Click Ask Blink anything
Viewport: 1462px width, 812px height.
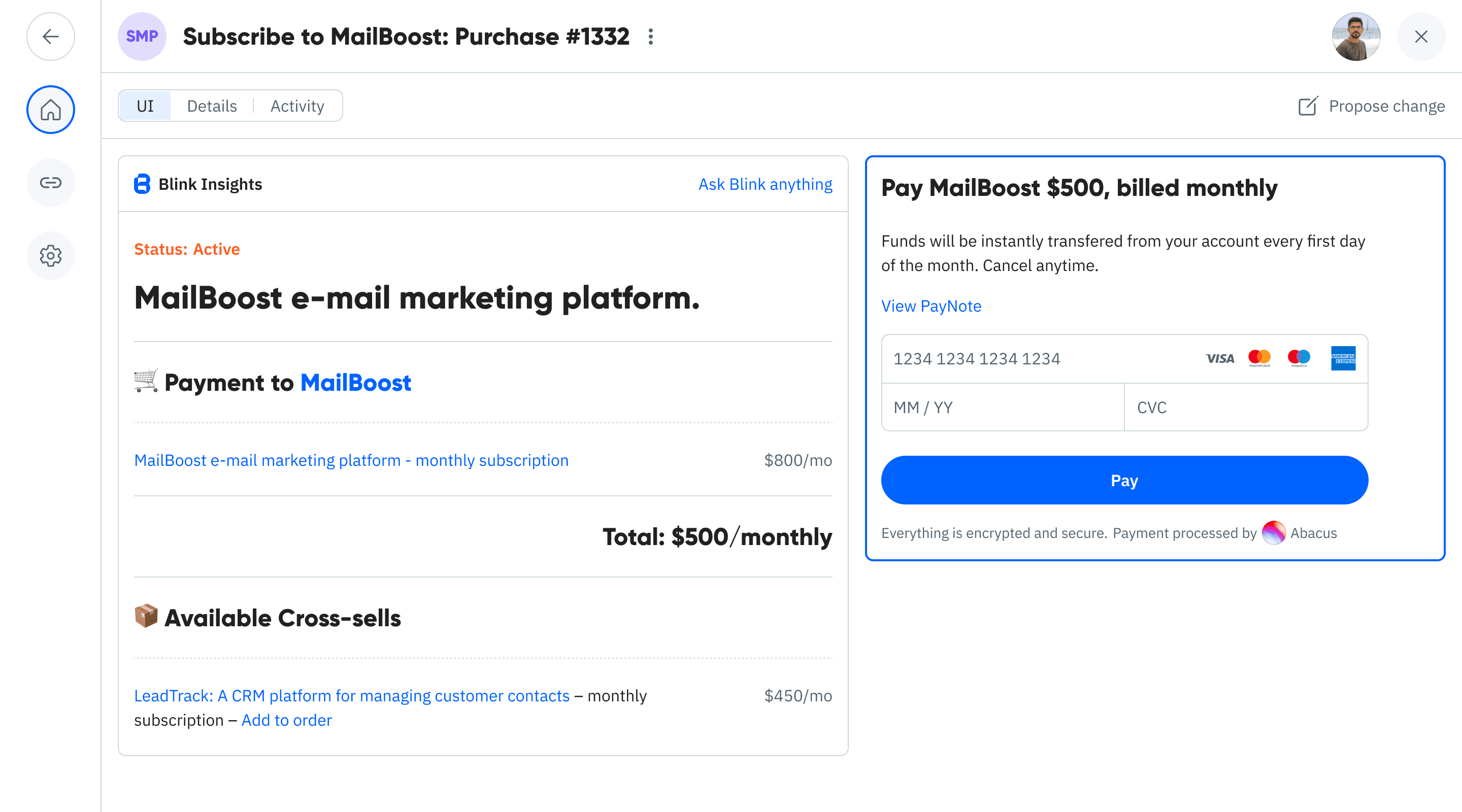(765, 184)
